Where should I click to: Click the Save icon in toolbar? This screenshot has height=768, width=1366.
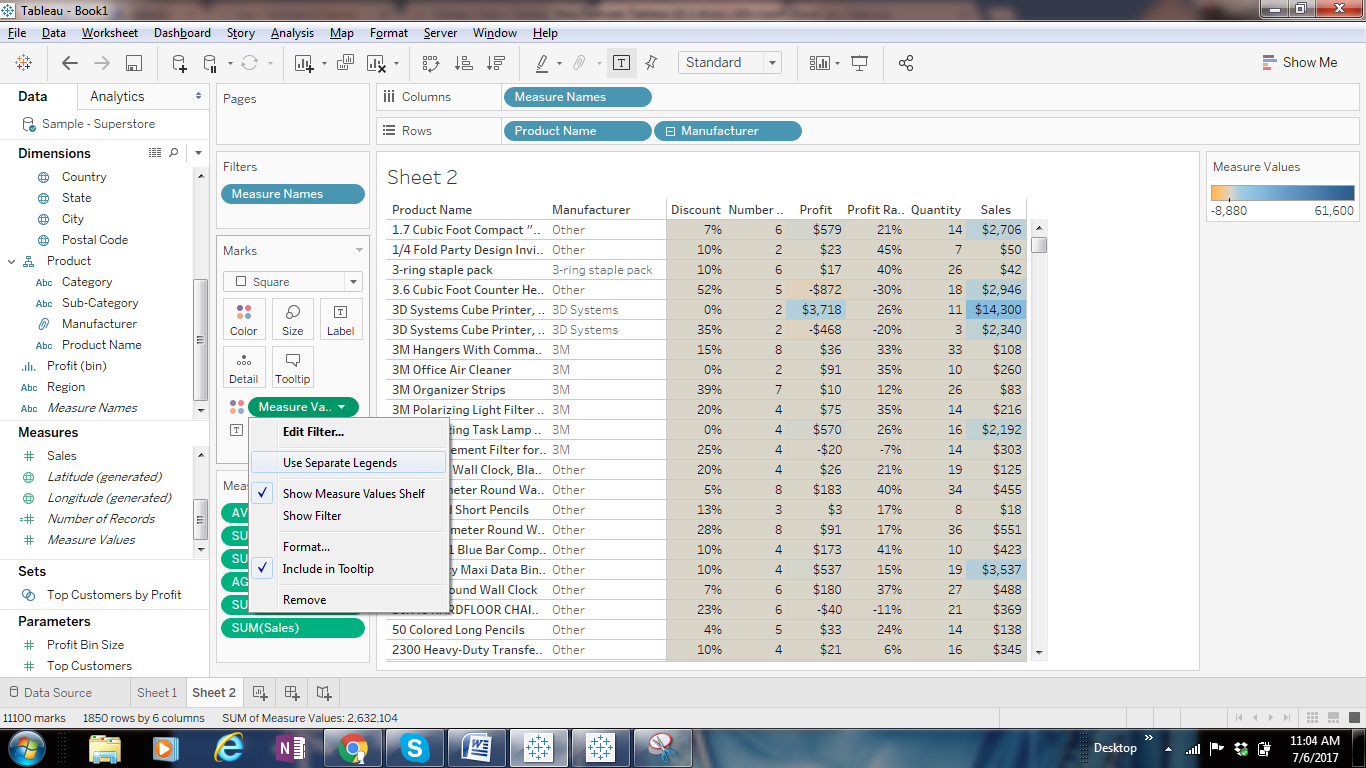click(133, 63)
